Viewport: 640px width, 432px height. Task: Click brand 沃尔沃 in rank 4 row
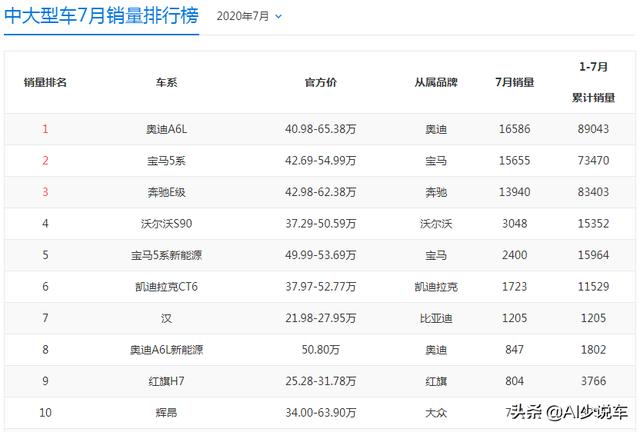coord(436,223)
